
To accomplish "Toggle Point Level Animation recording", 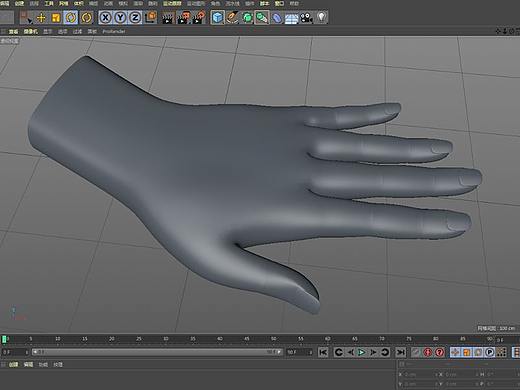I will coord(501,352).
